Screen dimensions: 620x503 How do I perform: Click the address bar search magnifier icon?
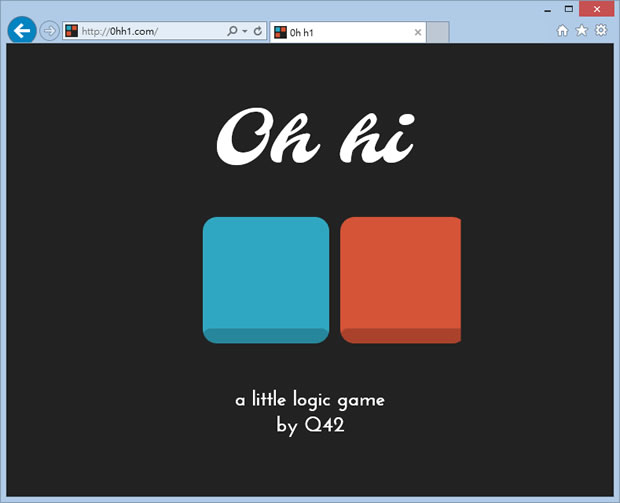(232, 31)
